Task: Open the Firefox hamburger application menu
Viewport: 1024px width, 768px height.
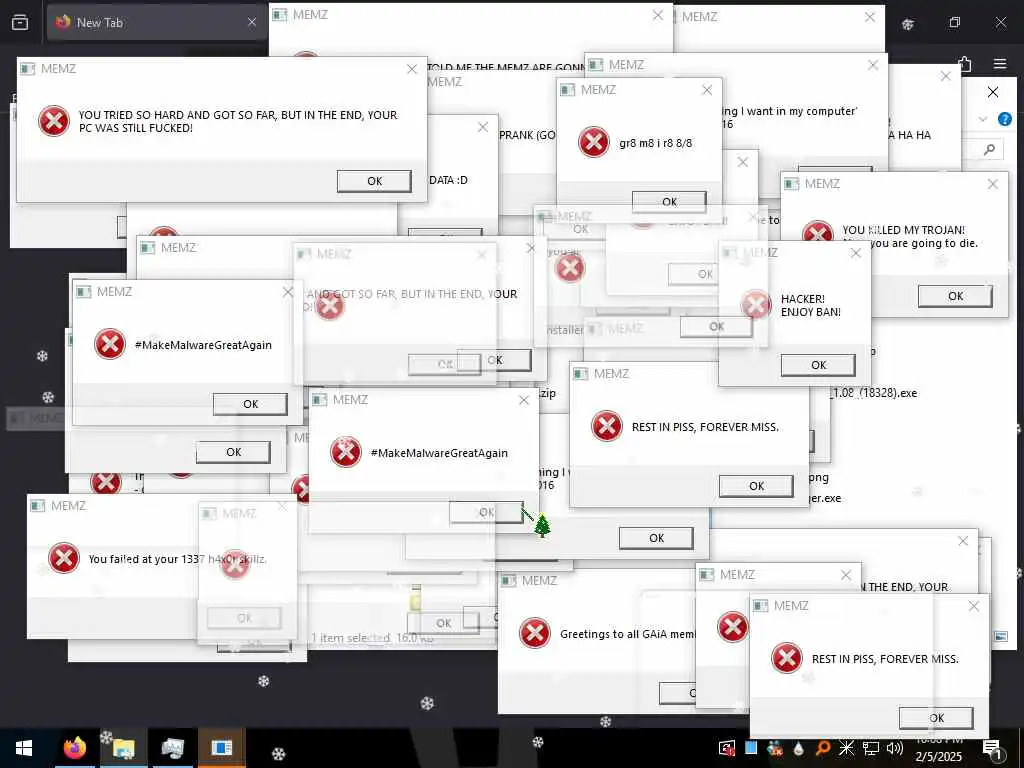Action: [x=1000, y=63]
